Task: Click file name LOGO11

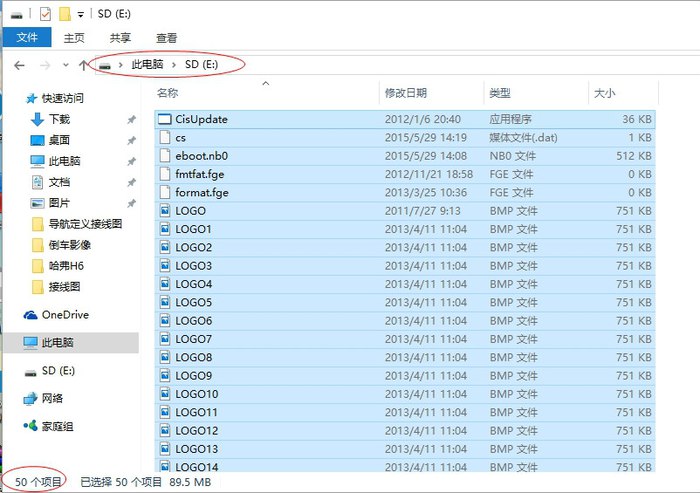Action: click(196, 412)
